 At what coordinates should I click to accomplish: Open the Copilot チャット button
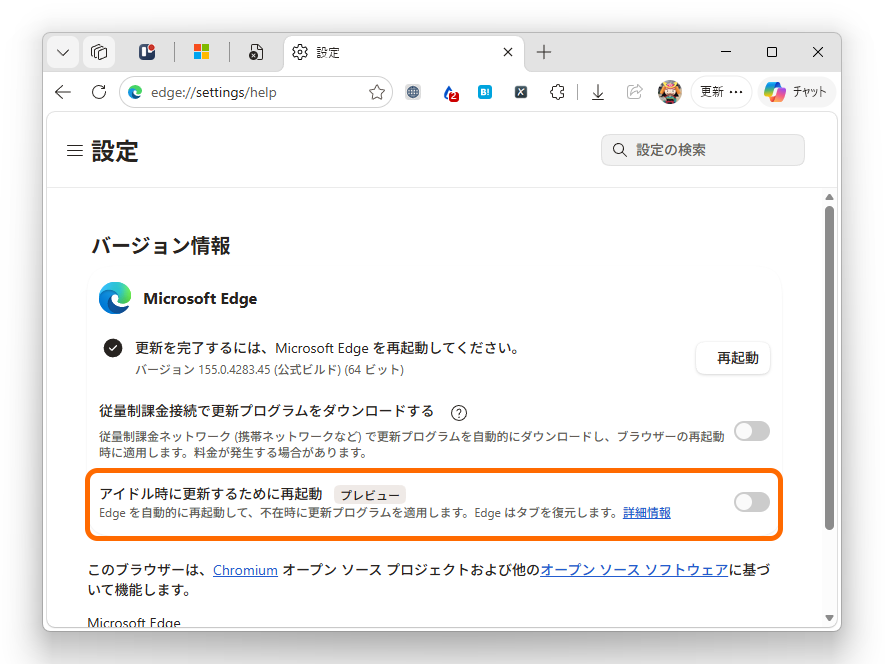[x=796, y=92]
